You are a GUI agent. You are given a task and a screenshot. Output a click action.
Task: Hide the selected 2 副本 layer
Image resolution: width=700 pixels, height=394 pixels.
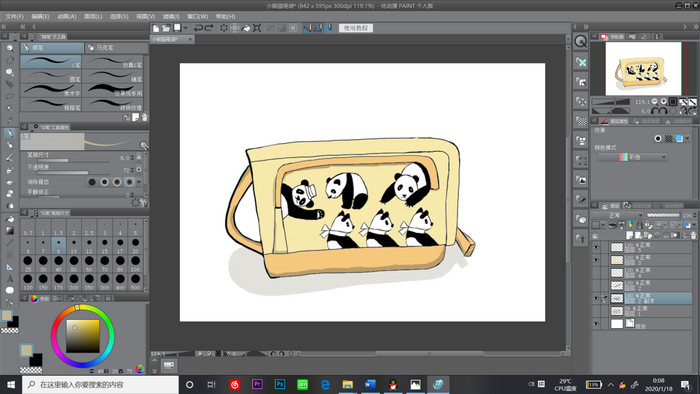[x=596, y=298]
